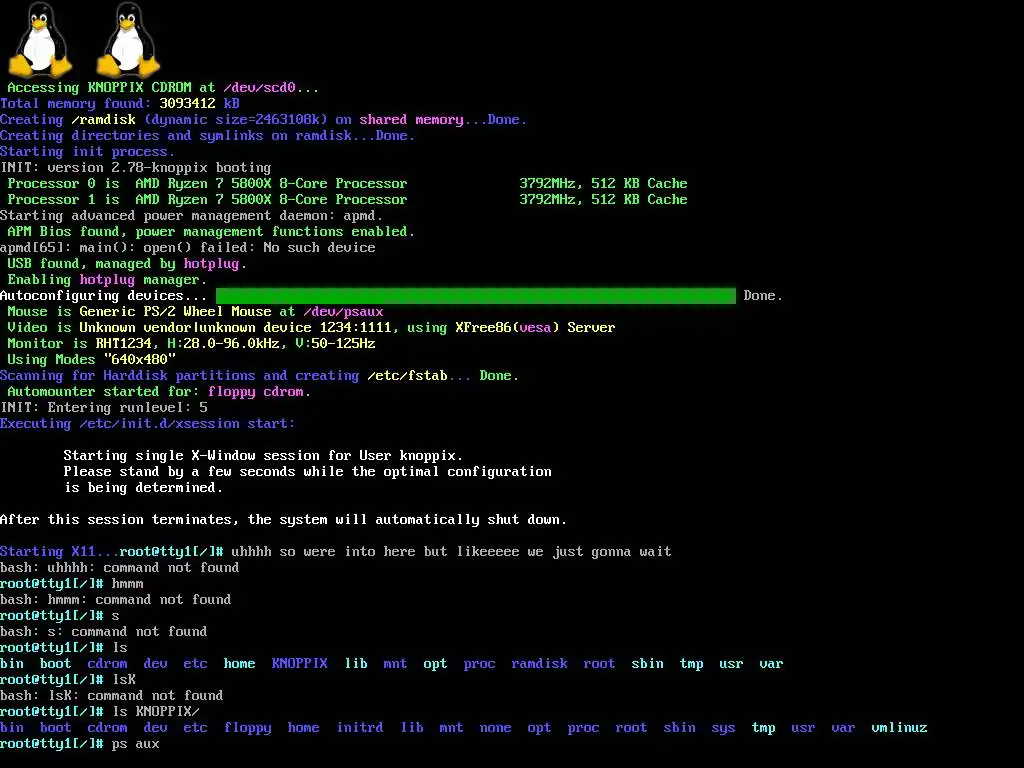Click '/ramdisk' in the Creating ramdisk line
This screenshot has width=1024, height=768.
104,120
